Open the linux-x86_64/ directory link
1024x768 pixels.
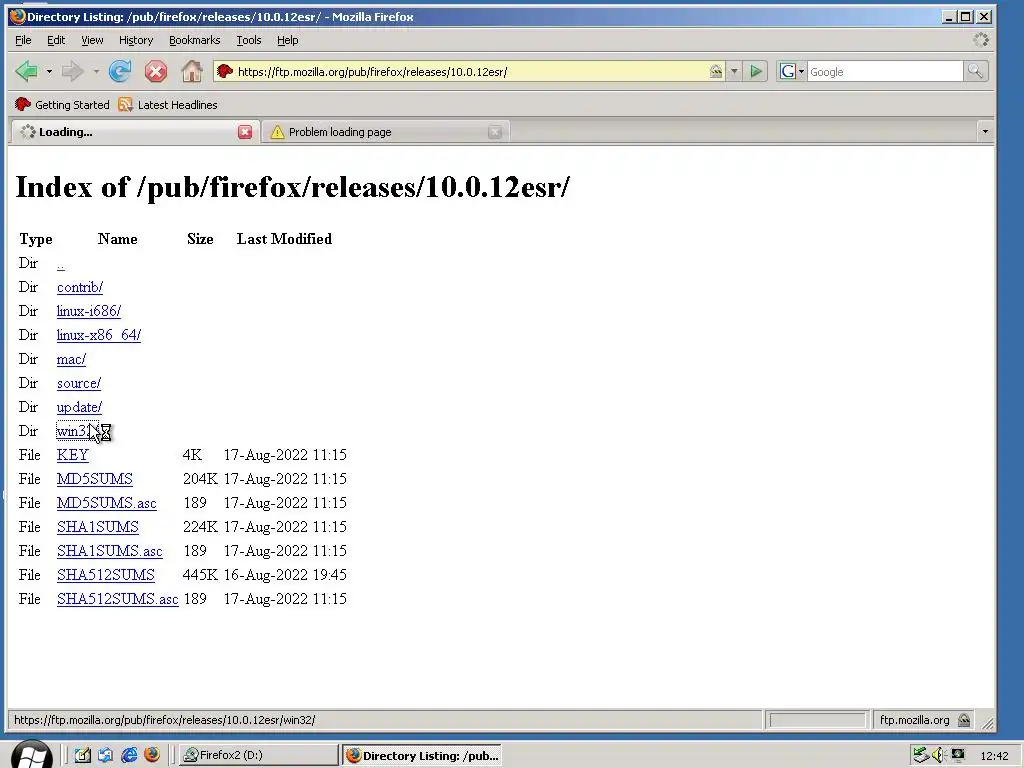click(x=99, y=336)
